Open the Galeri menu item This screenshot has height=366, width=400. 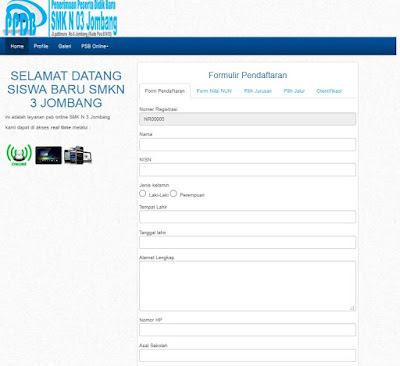click(x=65, y=46)
